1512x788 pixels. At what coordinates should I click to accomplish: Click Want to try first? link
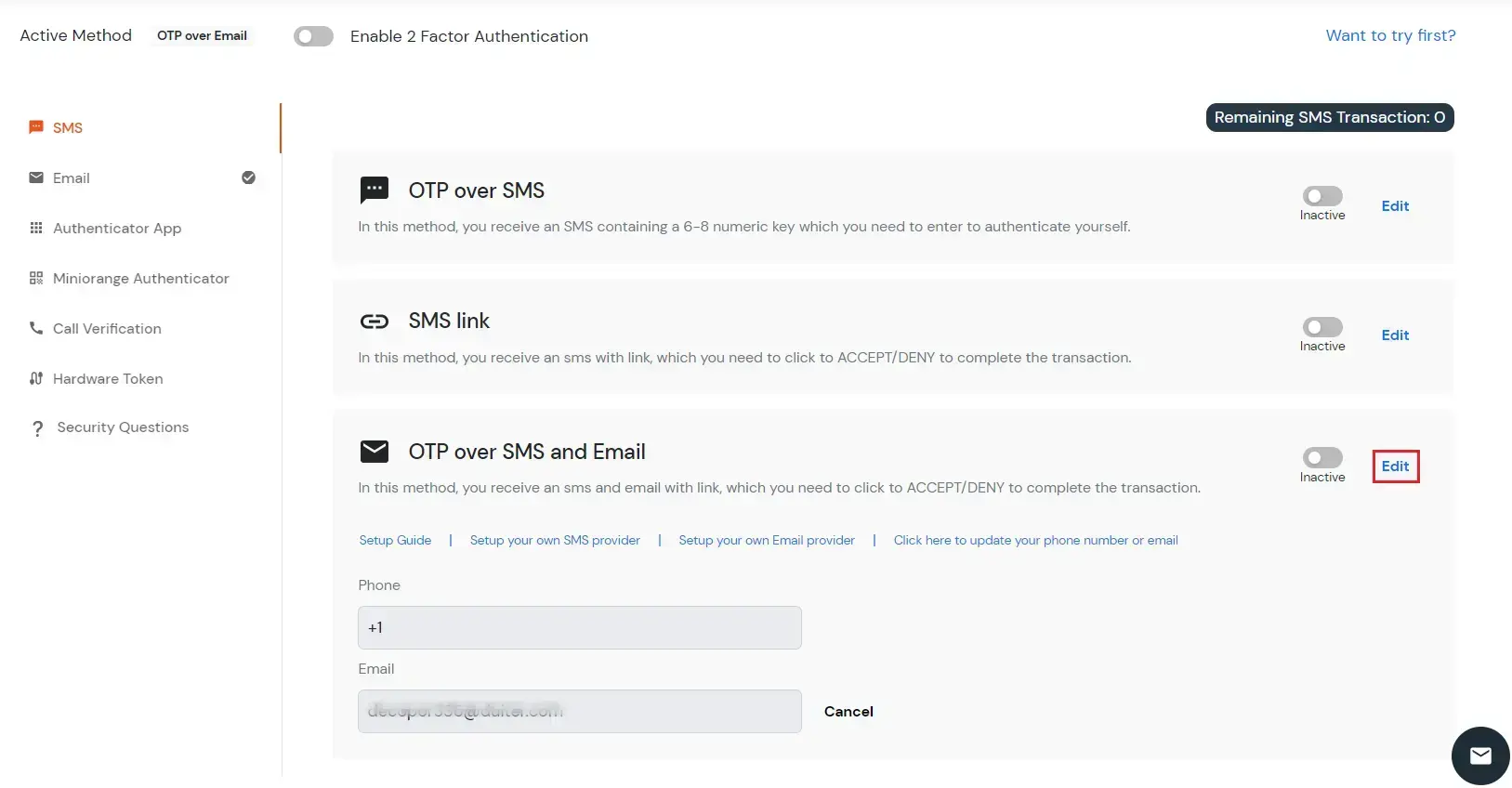(x=1390, y=35)
